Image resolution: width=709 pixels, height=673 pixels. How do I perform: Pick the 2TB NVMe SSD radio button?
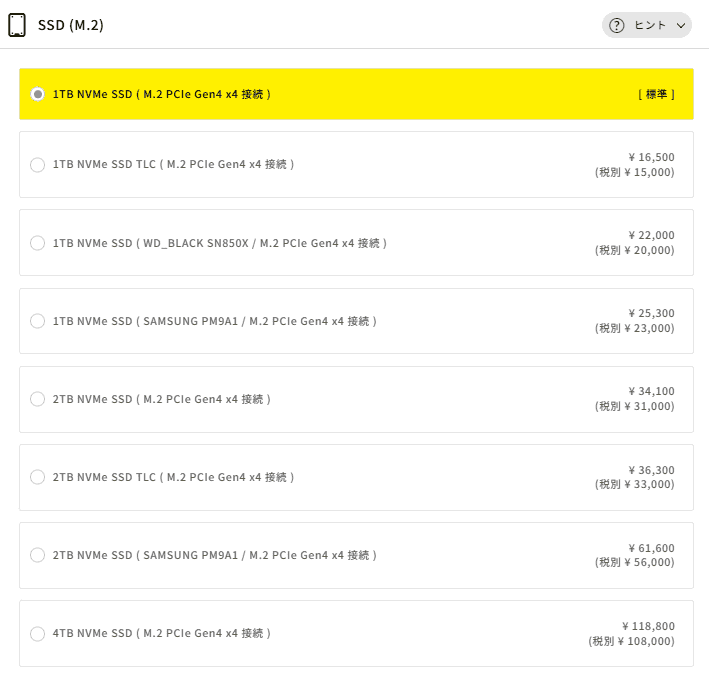pos(38,399)
